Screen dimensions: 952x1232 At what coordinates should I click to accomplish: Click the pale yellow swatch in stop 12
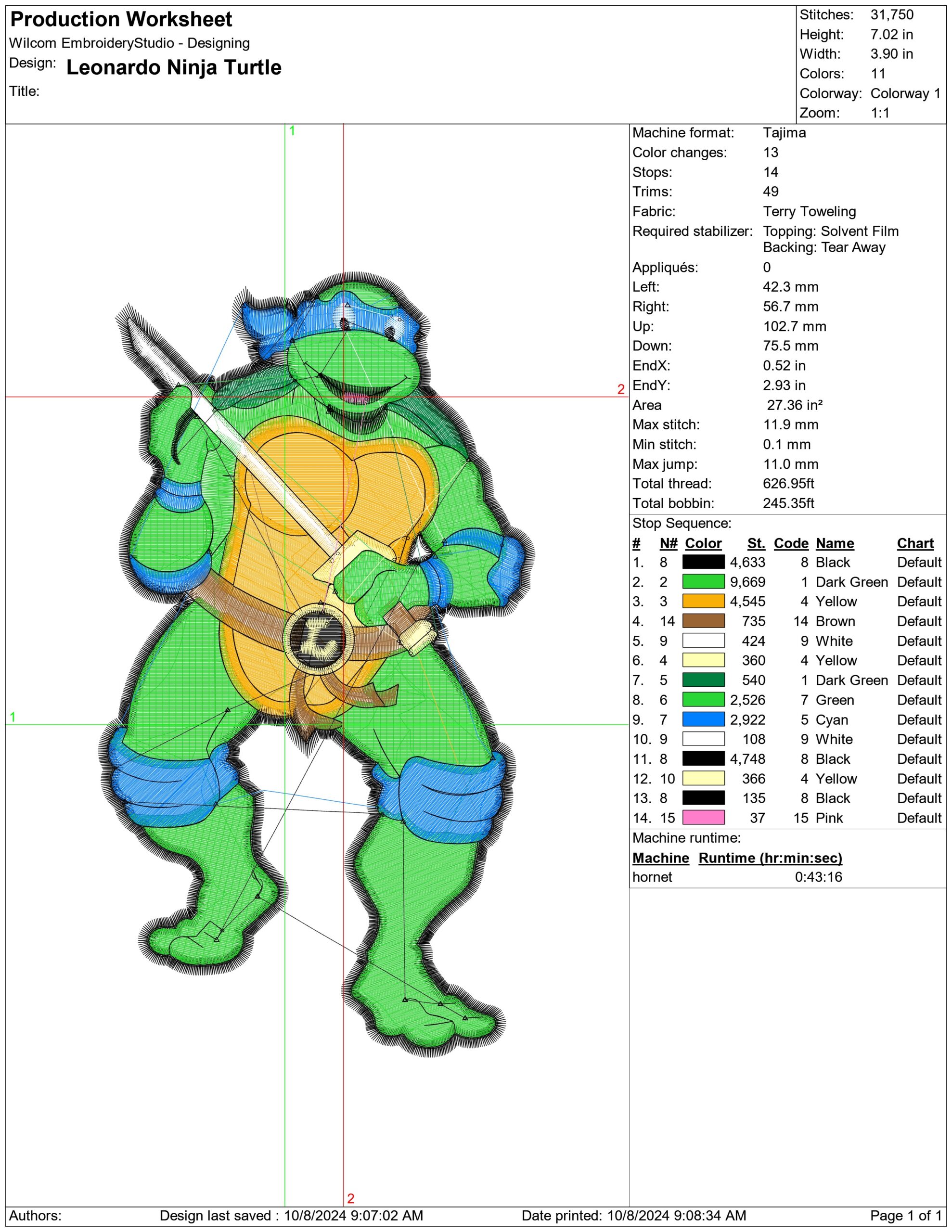coord(703,779)
